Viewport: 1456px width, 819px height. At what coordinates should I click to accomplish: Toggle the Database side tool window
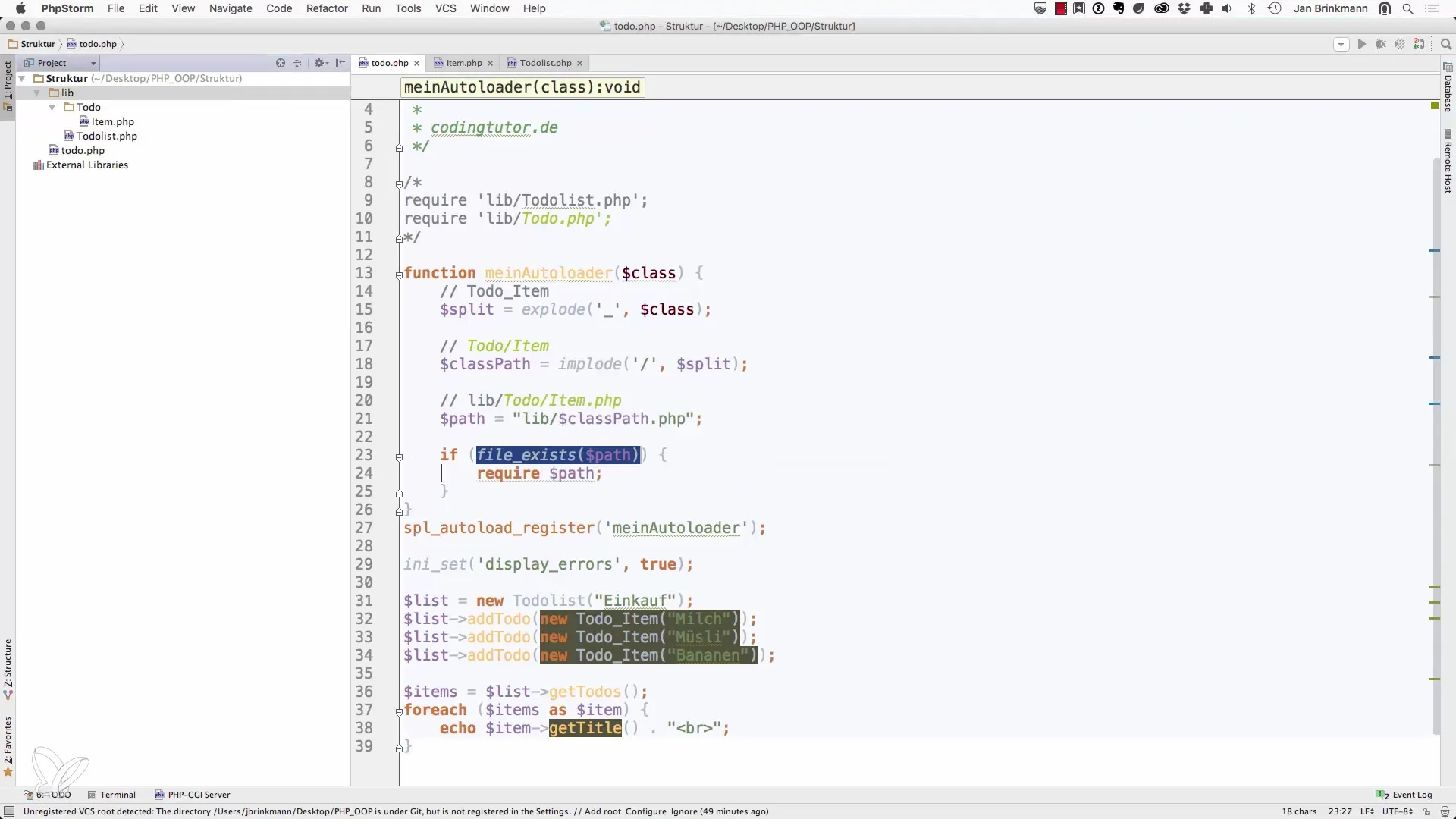coord(1448,88)
